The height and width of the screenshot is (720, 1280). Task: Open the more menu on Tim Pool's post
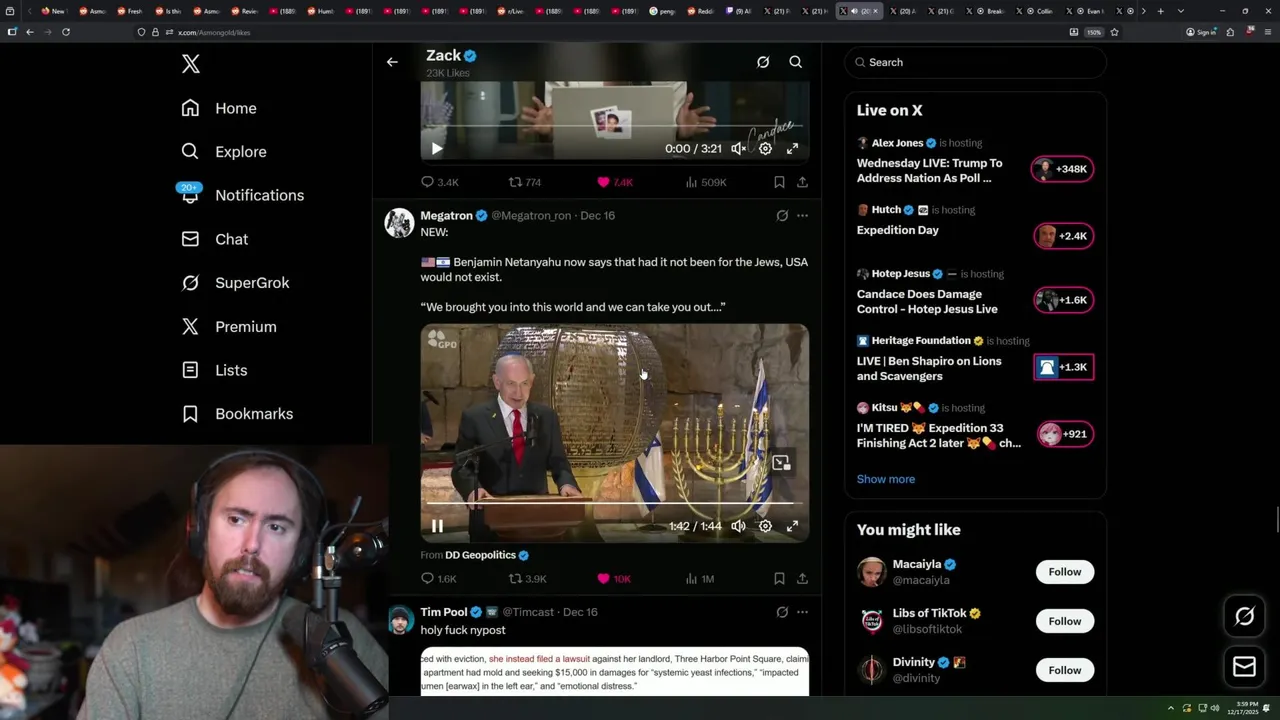802,612
